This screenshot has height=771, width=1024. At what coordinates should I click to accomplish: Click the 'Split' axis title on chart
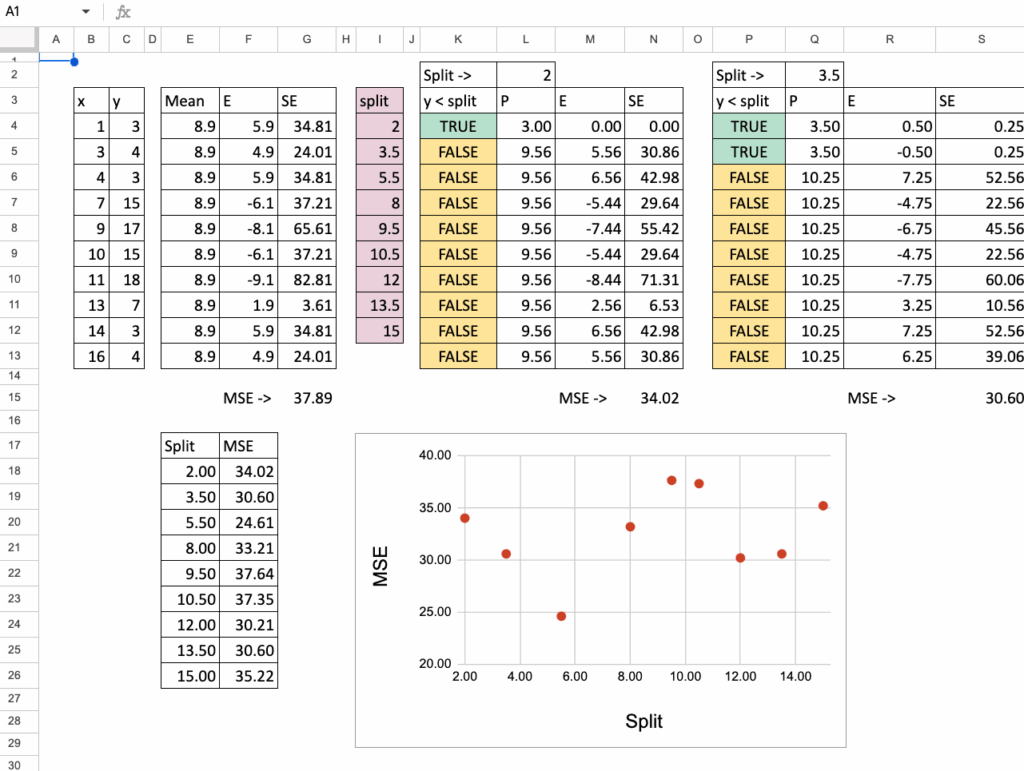(x=644, y=721)
